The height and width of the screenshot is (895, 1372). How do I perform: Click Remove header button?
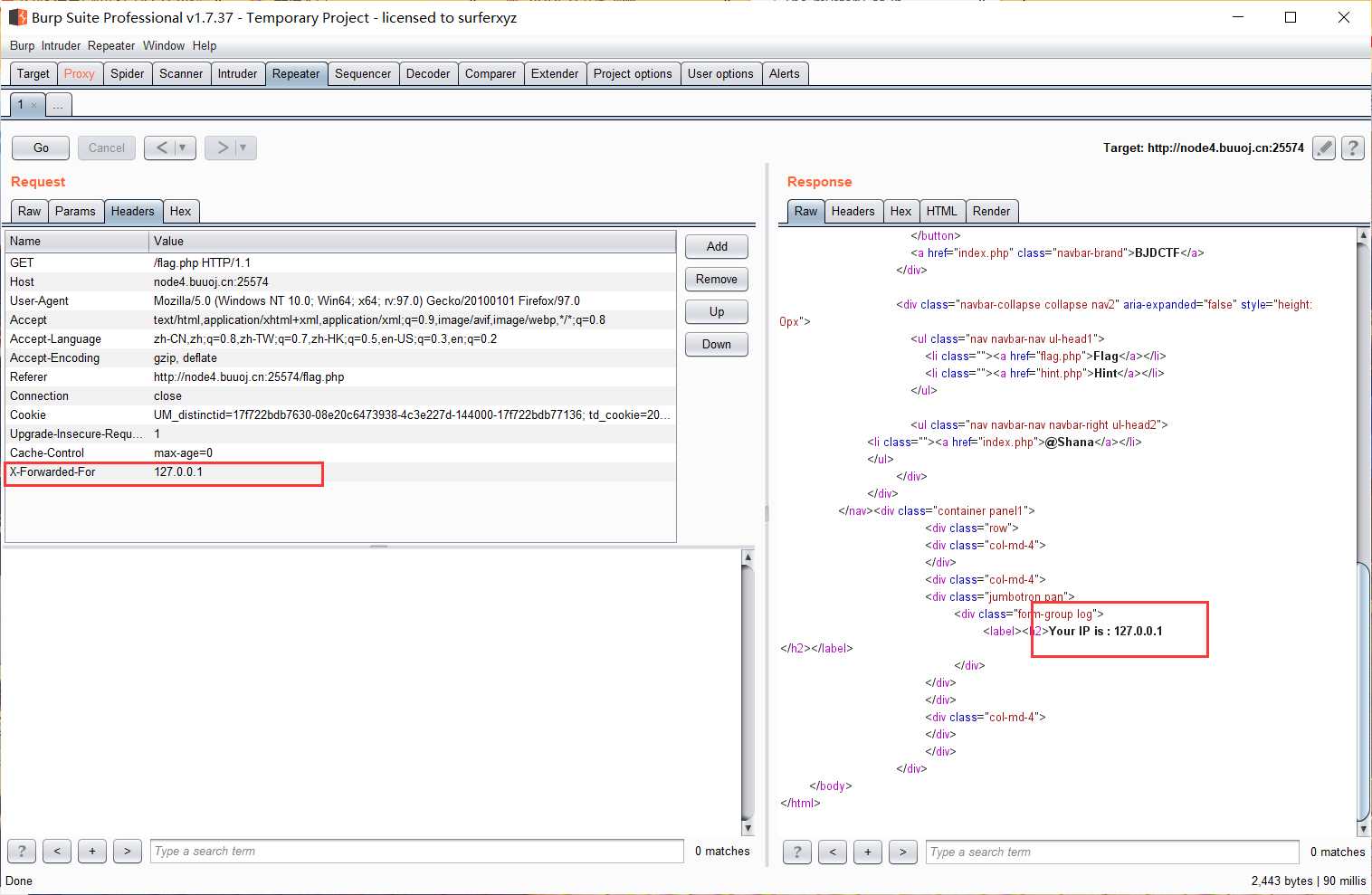click(717, 279)
